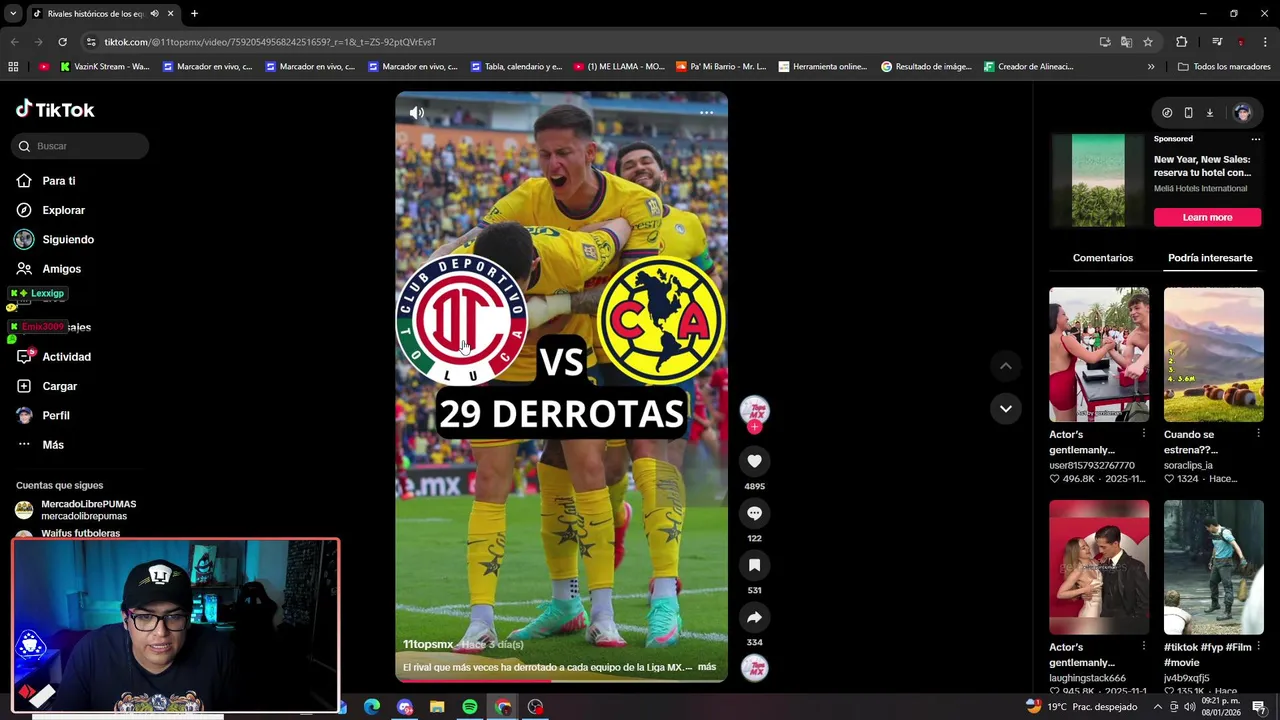Image resolution: width=1280 pixels, height=720 pixels.
Task: Focus the Buscar search field
Action: coord(80,146)
